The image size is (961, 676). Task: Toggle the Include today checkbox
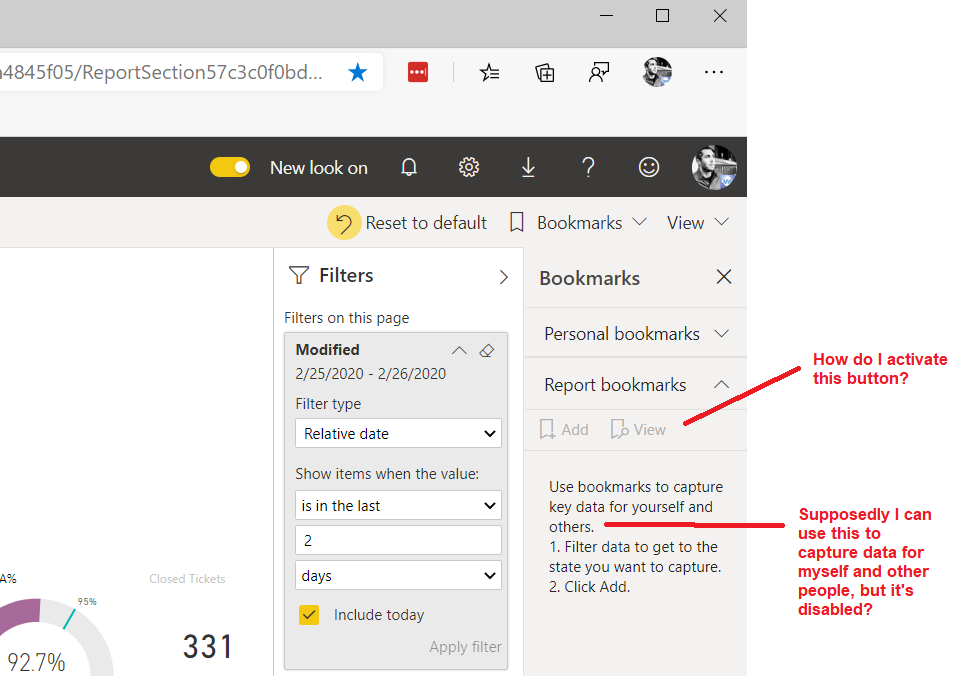(309, 615)
